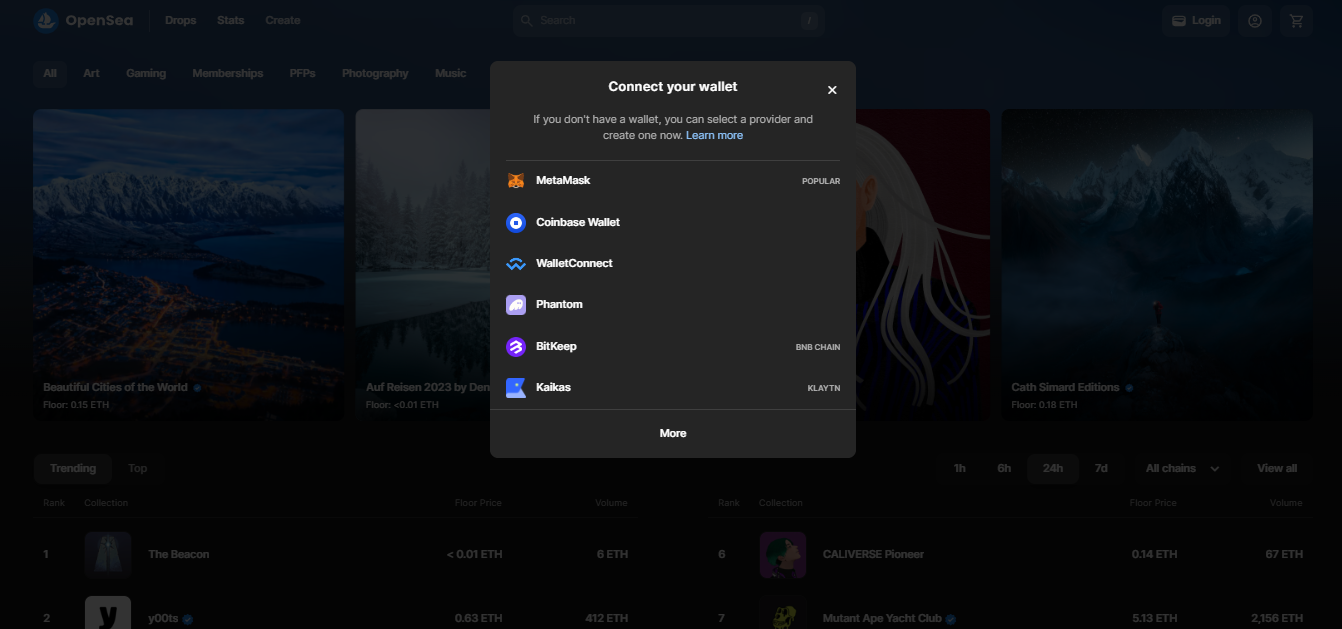This screenshot has width=1342, height=629.
Task: Click the POPULAR tag on MetaMask row
Action: pyautogui.click(x=821, y=182)
